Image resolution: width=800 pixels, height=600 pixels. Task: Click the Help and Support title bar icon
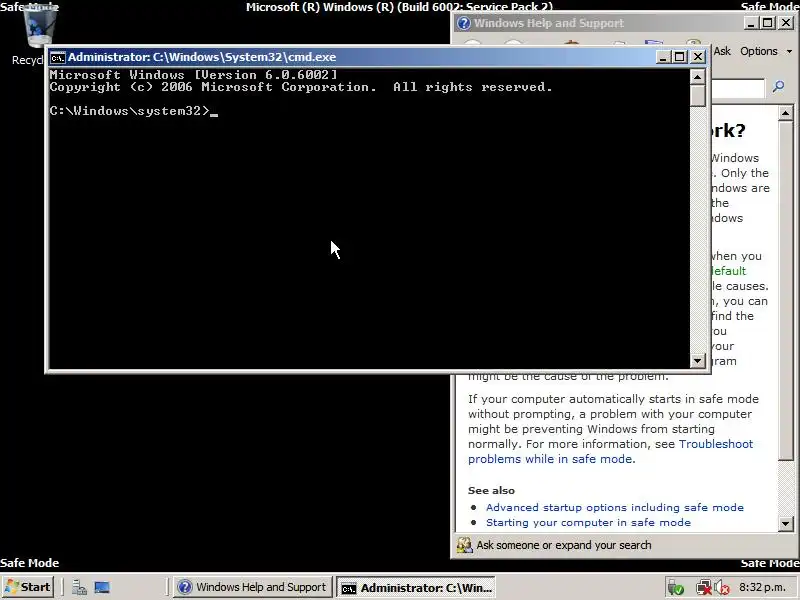pyautogui.click(x=464, y=23)
